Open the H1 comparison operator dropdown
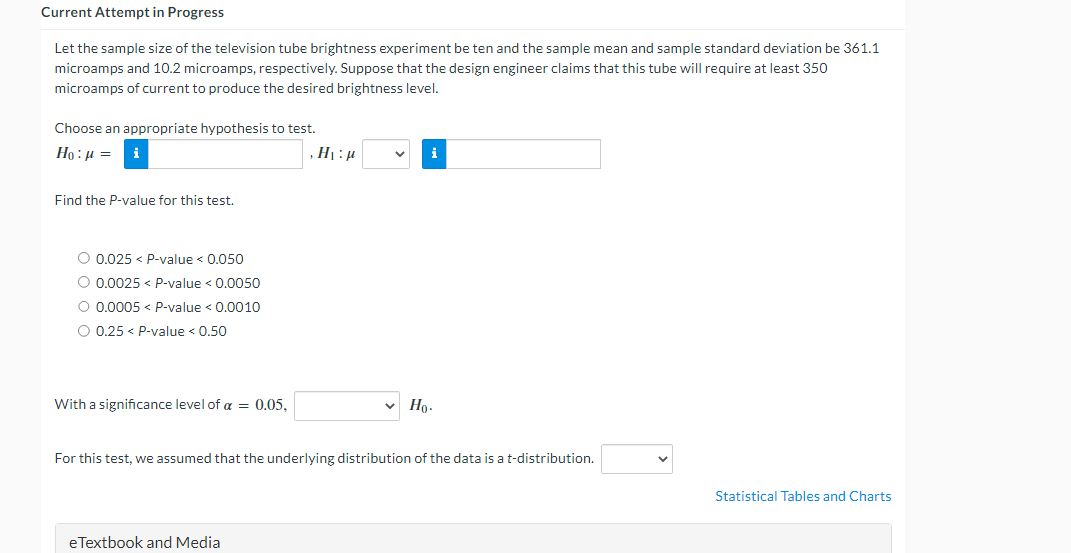Image resolution: width=1071 pixels, height=553 pixels. pyautogui.click(x=386, y=154)
